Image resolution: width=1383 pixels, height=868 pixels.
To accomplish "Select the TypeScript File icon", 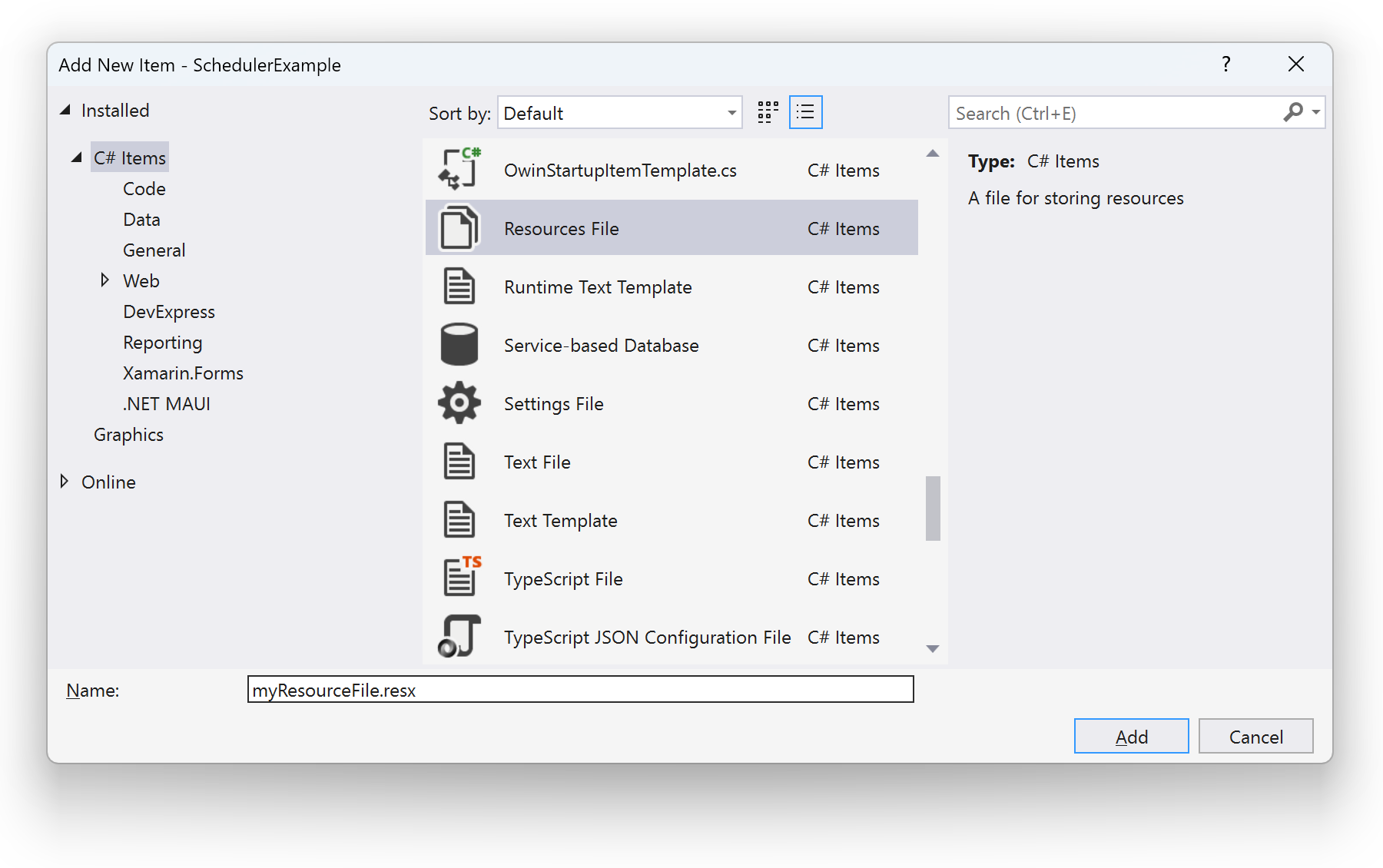I will [x=459, y=578].
